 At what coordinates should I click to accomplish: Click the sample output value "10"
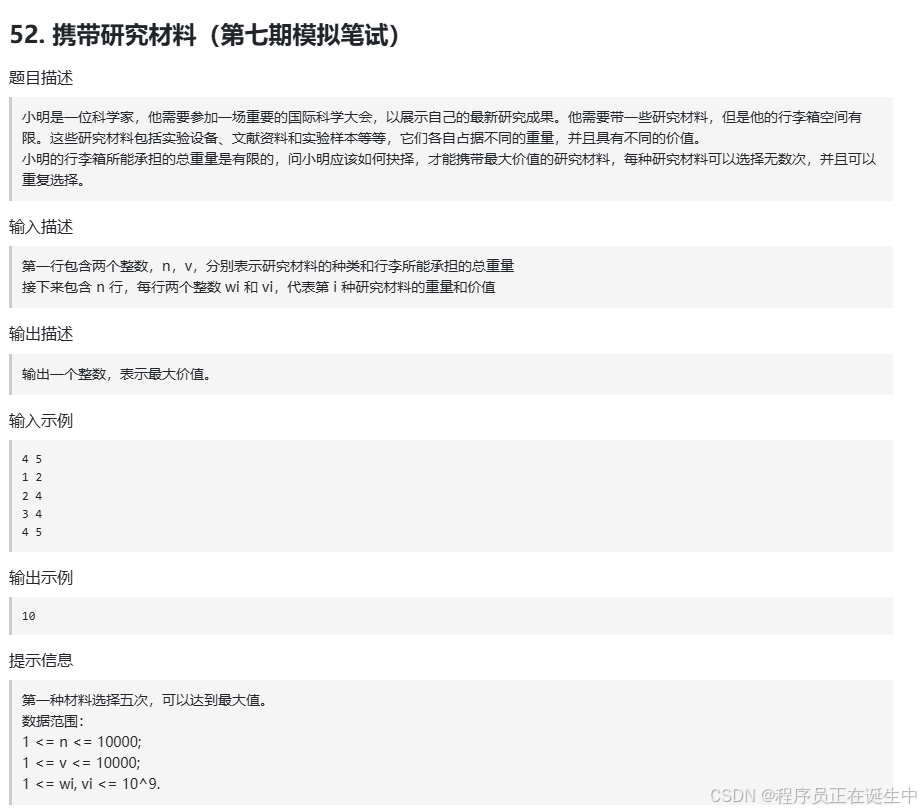(29, 616)
